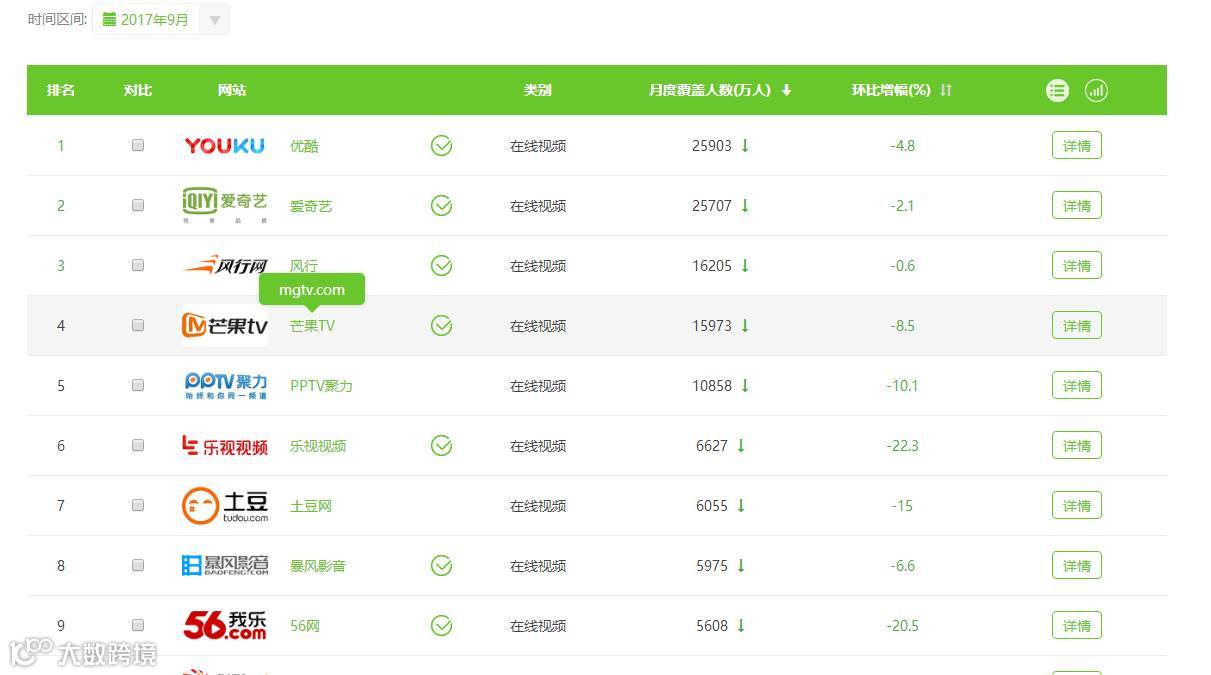Open the 2017年9月 date range dropdown
The height and width of the screenshot is (675, 1211).
[161, 19]
